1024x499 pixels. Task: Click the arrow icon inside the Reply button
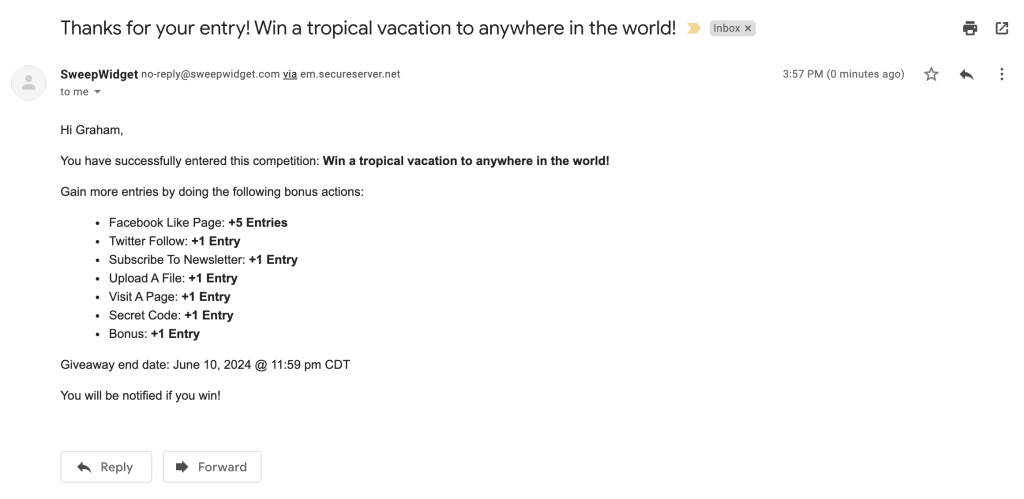point(84,467)
